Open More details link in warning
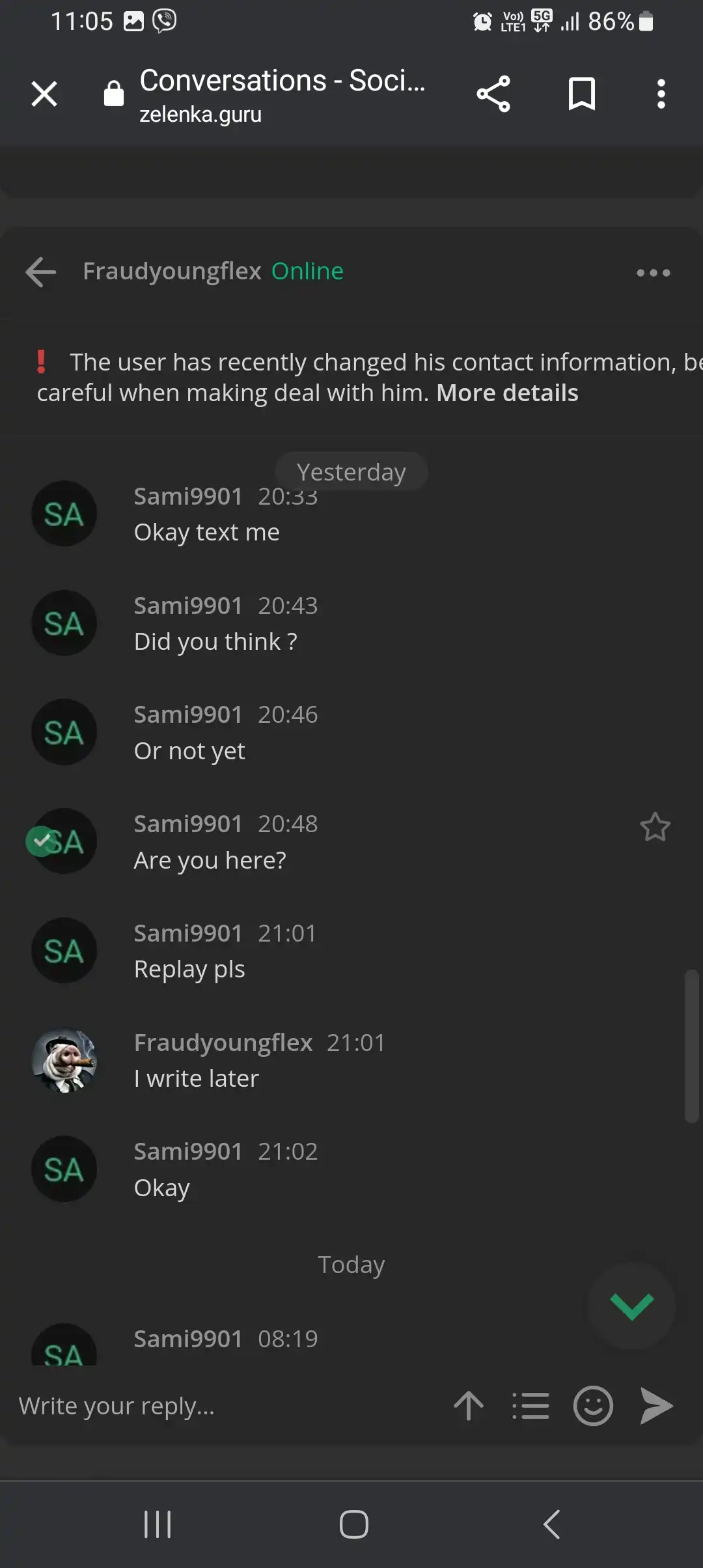This screenshot has height=1568, width=703. coord(507,393)
